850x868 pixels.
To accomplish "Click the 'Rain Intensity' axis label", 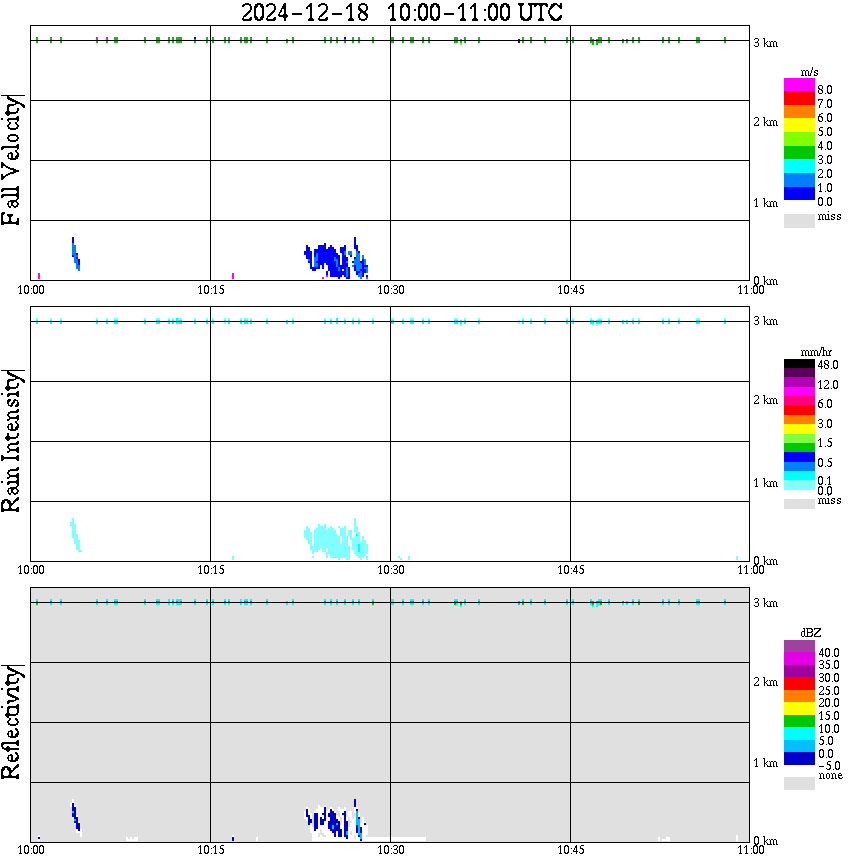I will (12, 441).
